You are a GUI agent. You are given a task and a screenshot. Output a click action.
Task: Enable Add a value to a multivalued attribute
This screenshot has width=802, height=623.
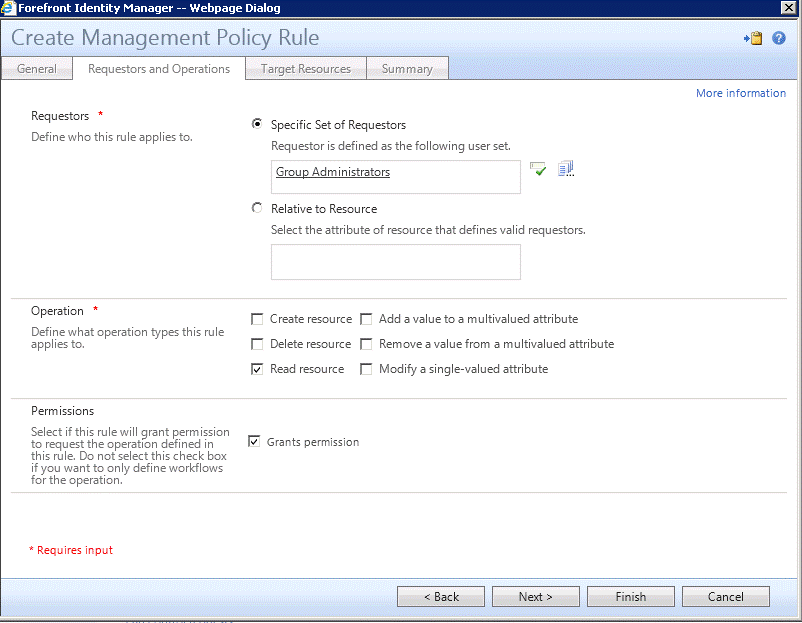coord(366,319)
